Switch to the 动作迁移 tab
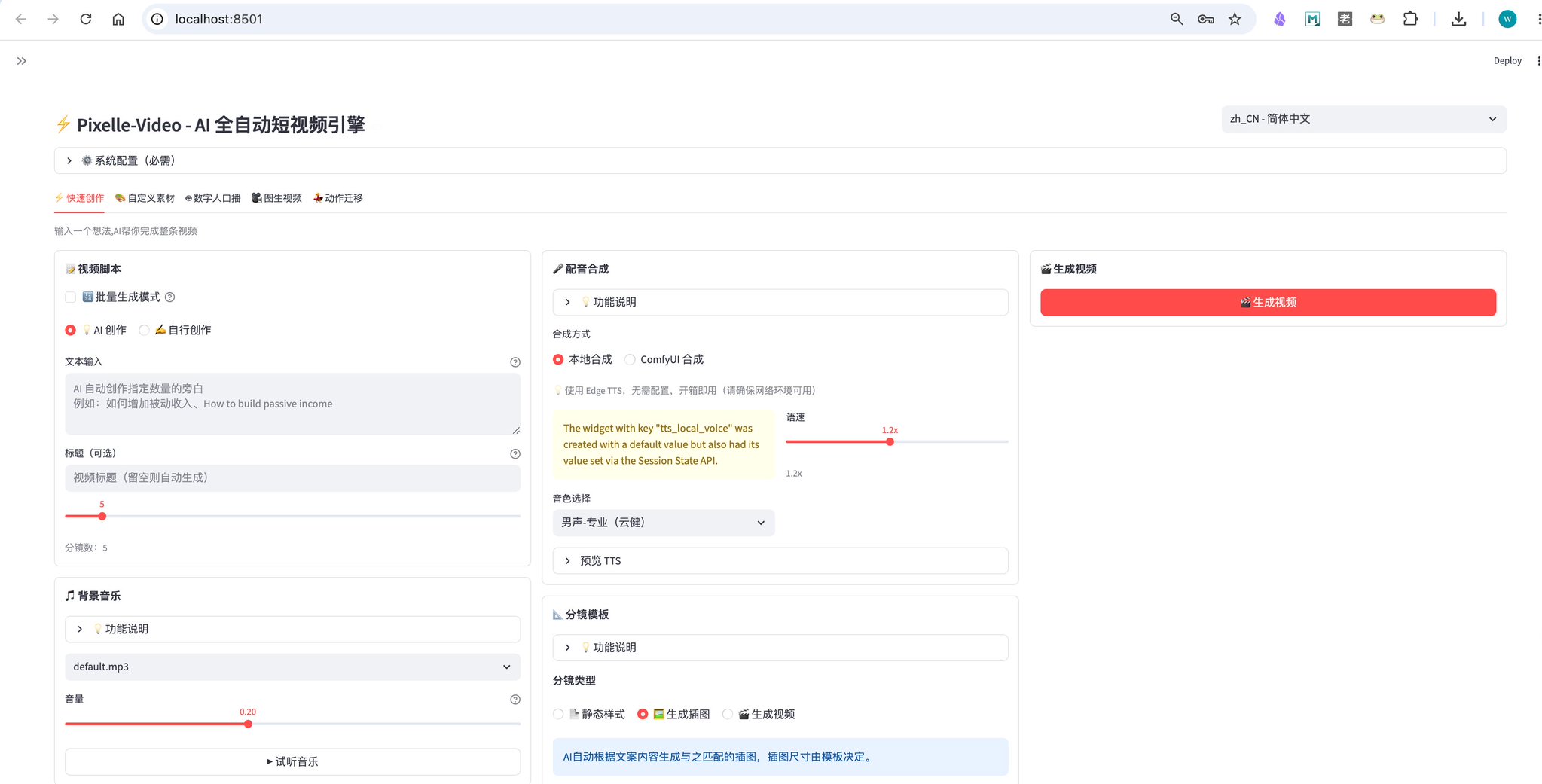The image size is (1542, 784). [x=337, y=198]
